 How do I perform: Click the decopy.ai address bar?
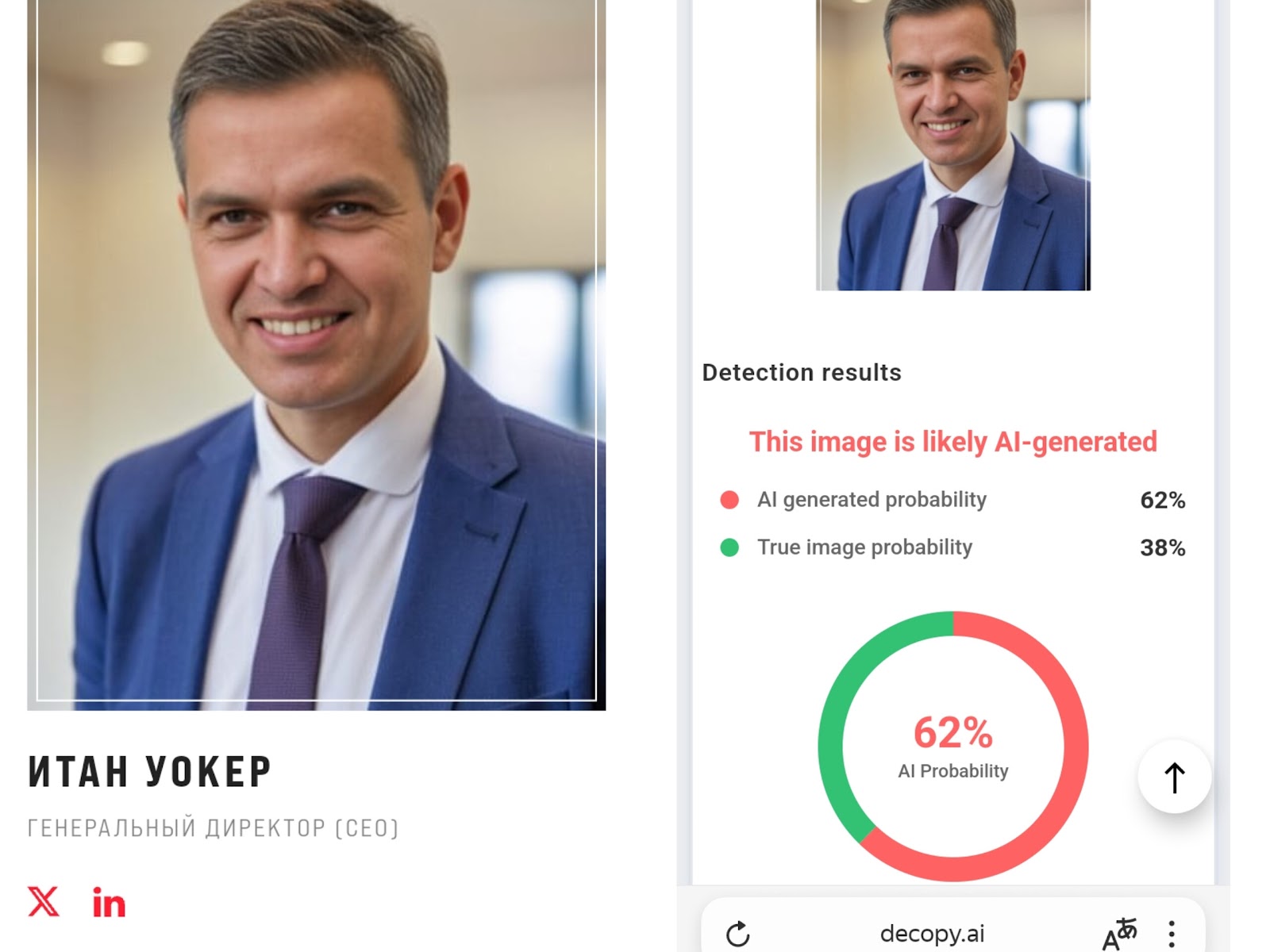pos(932,934)
